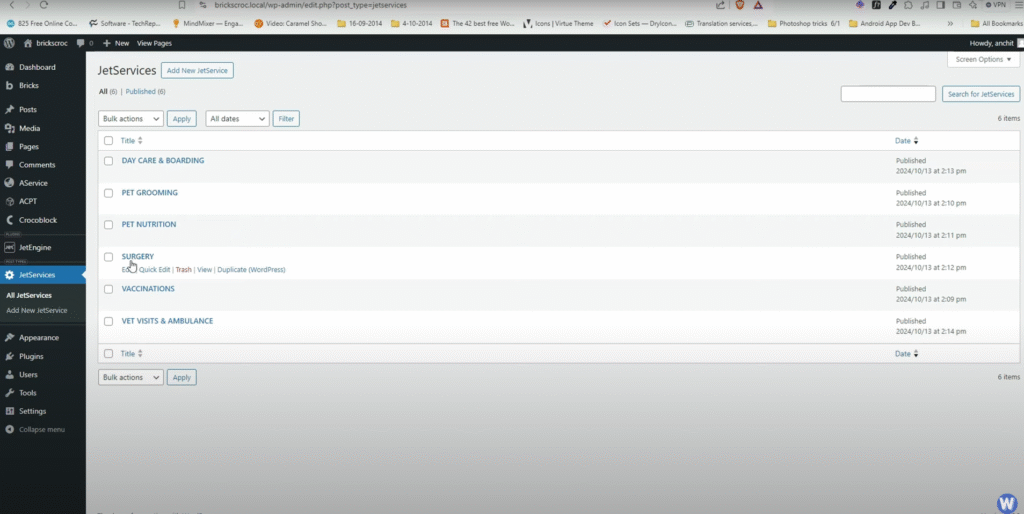The width and height of the screenshot is (1024, 514).
Task: Sort by Title in table footer
Action: [x=131, y=353]
